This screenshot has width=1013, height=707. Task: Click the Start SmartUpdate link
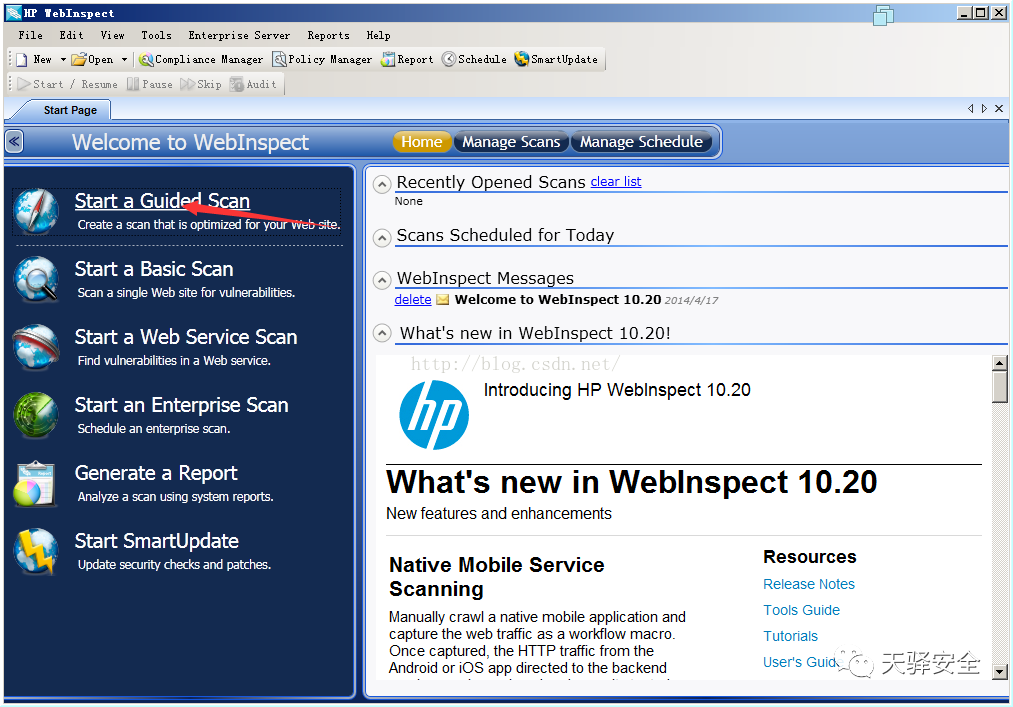tap(156, 541)
